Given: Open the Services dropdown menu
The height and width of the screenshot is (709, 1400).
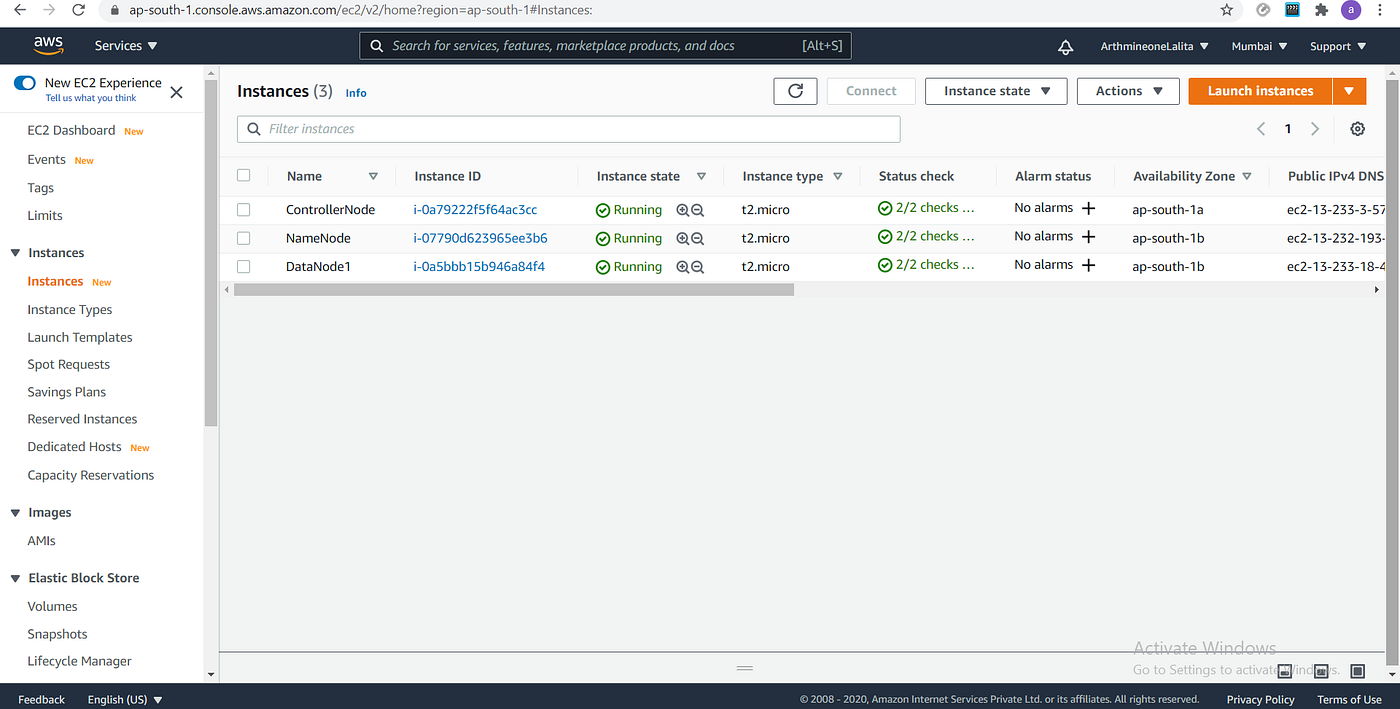Looking at the screenshot, I should point(126,46).
